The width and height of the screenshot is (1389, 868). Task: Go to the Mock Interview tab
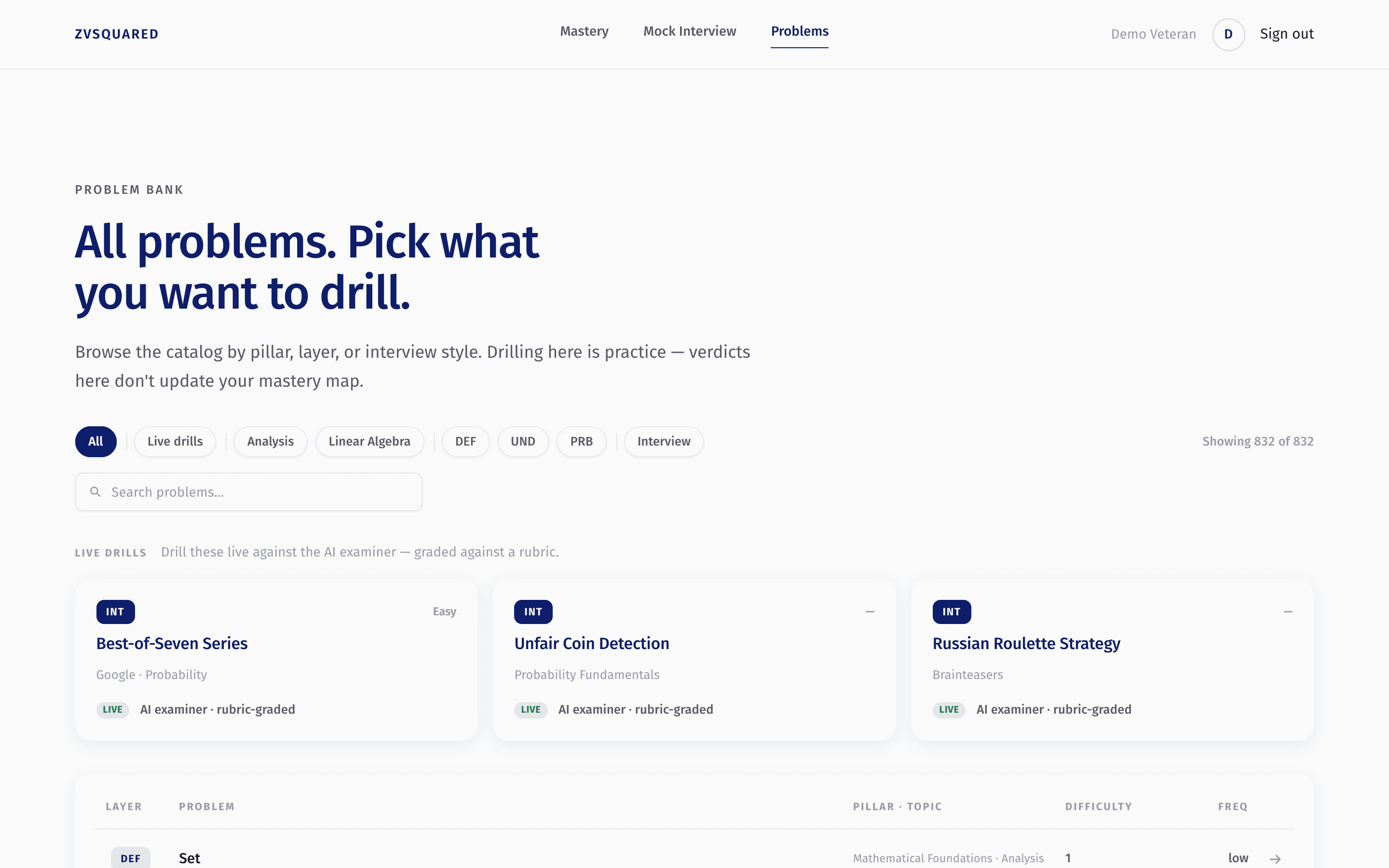[x=689, y=31]
